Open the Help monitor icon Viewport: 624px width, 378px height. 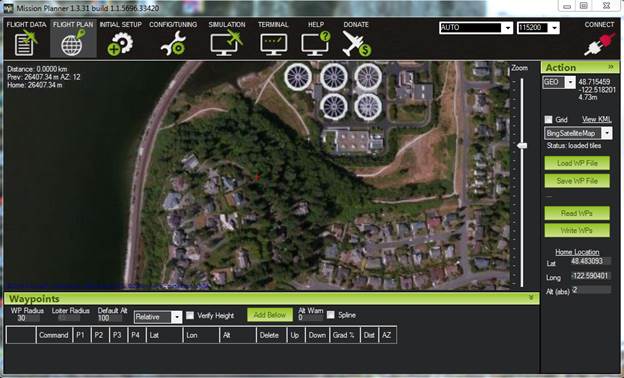click(x=316, y=43)
